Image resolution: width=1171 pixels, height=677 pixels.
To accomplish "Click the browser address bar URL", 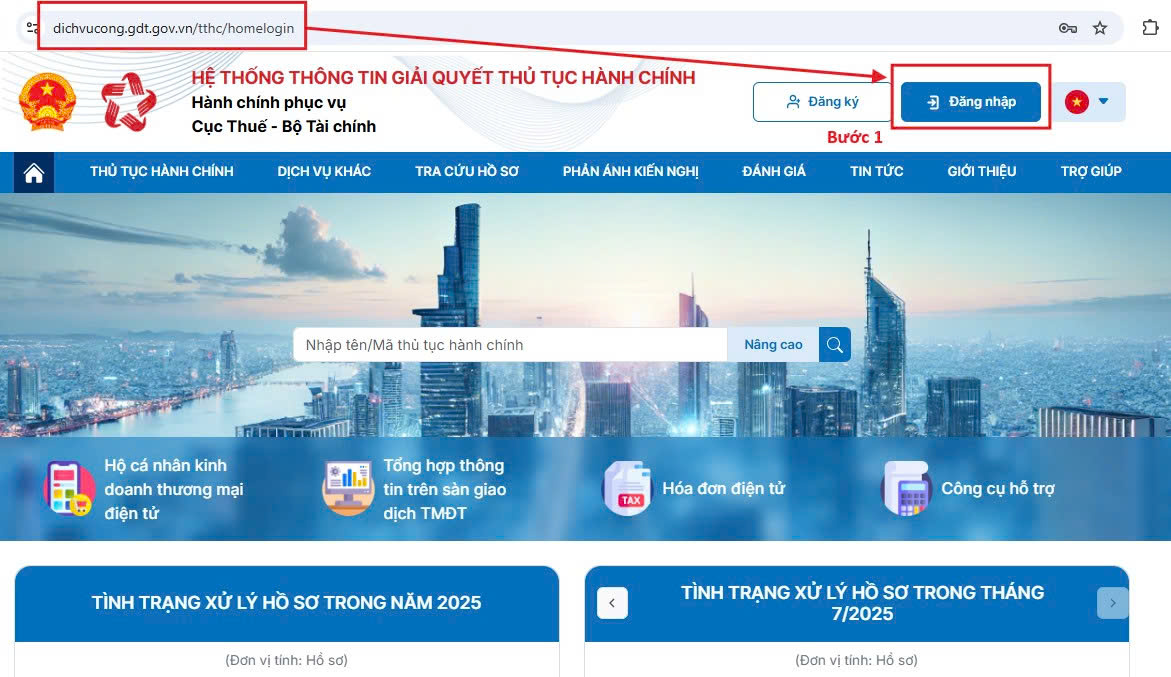I will [173, 28].
